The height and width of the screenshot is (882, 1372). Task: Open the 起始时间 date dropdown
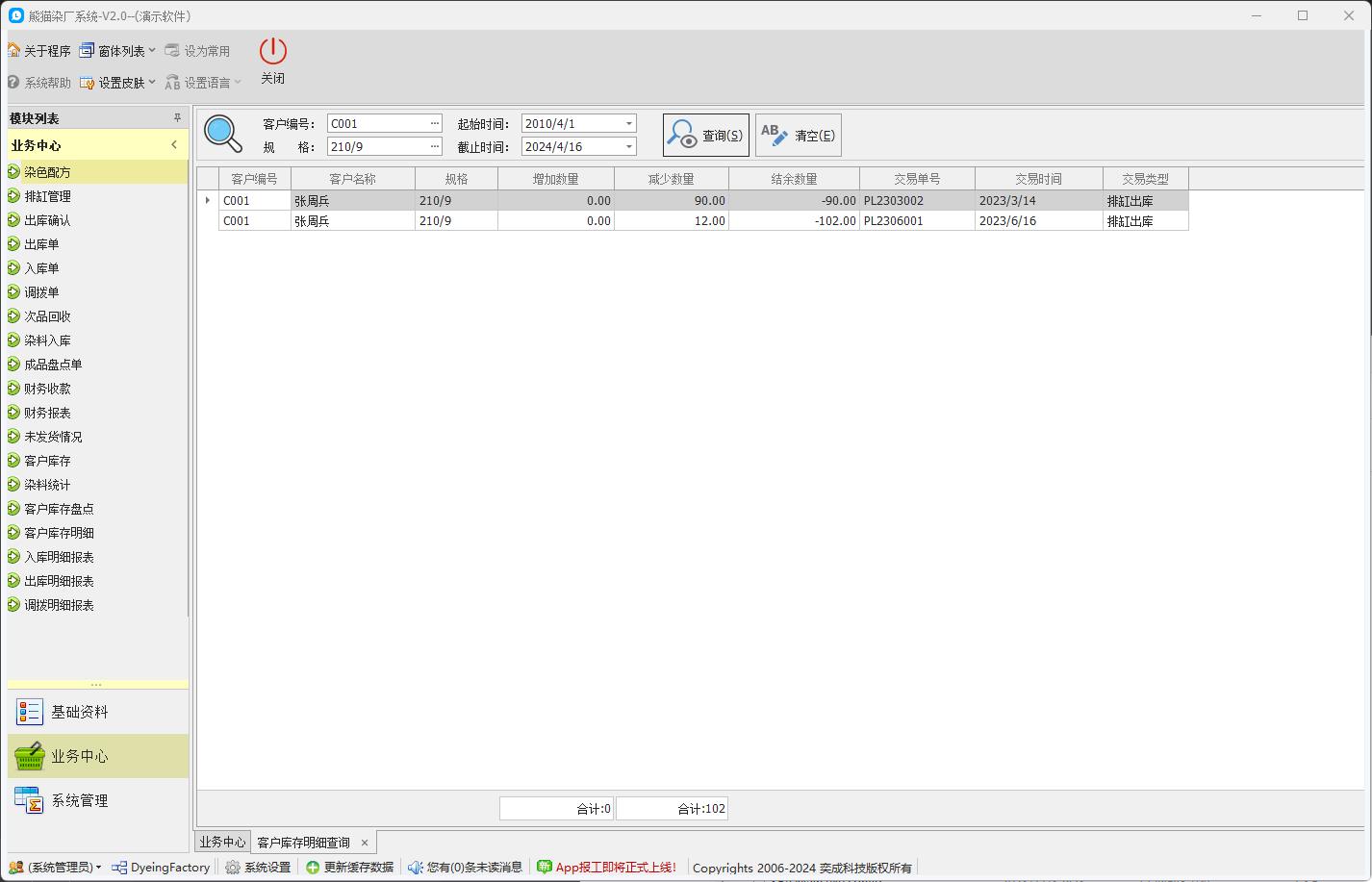[629, 124]
